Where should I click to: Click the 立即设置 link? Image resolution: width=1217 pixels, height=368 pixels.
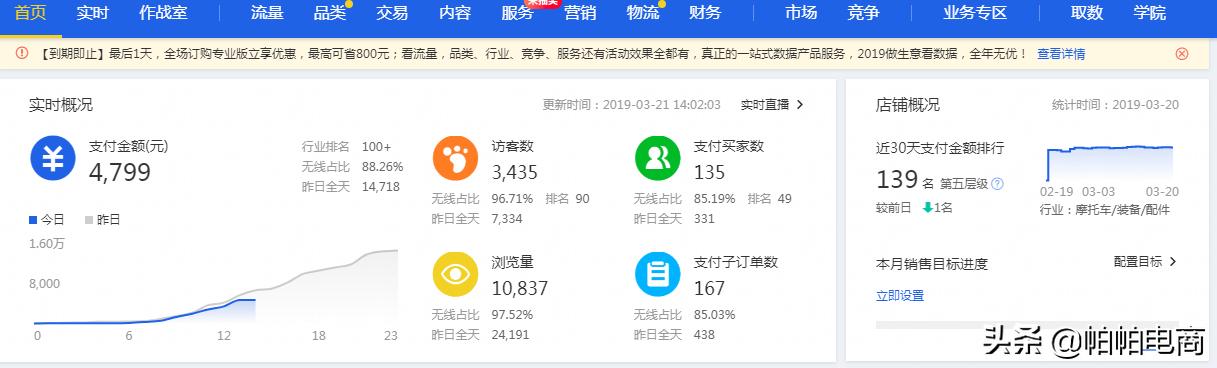coord(900,296)
